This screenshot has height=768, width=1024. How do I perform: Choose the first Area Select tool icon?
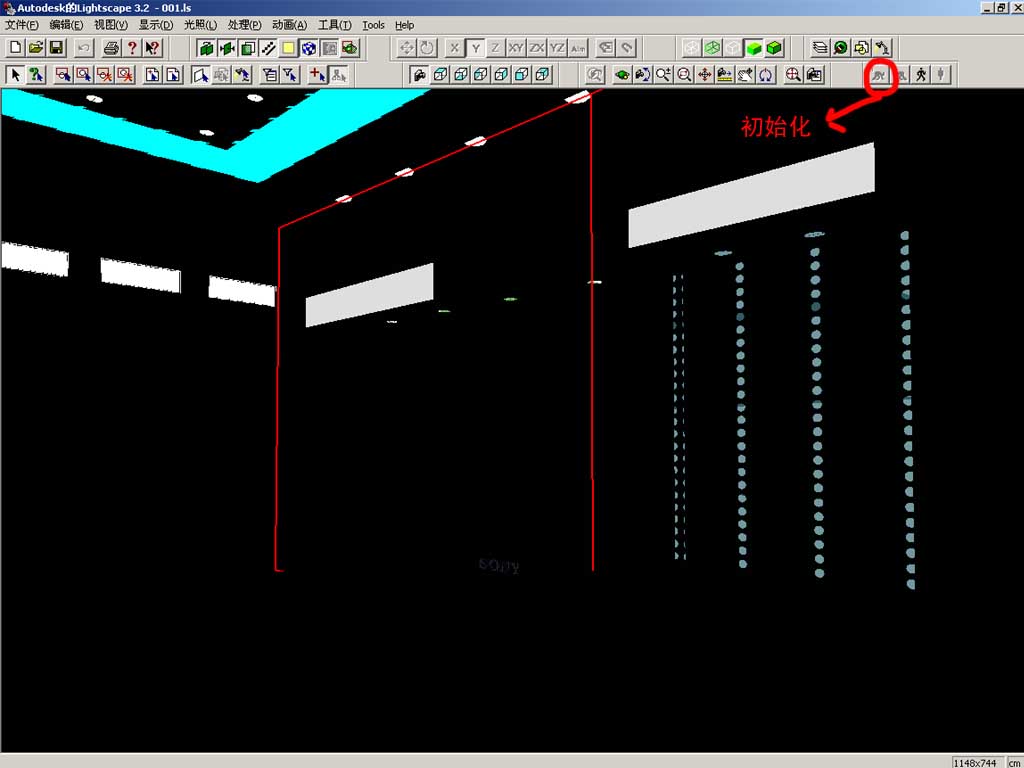pos(63,74)
